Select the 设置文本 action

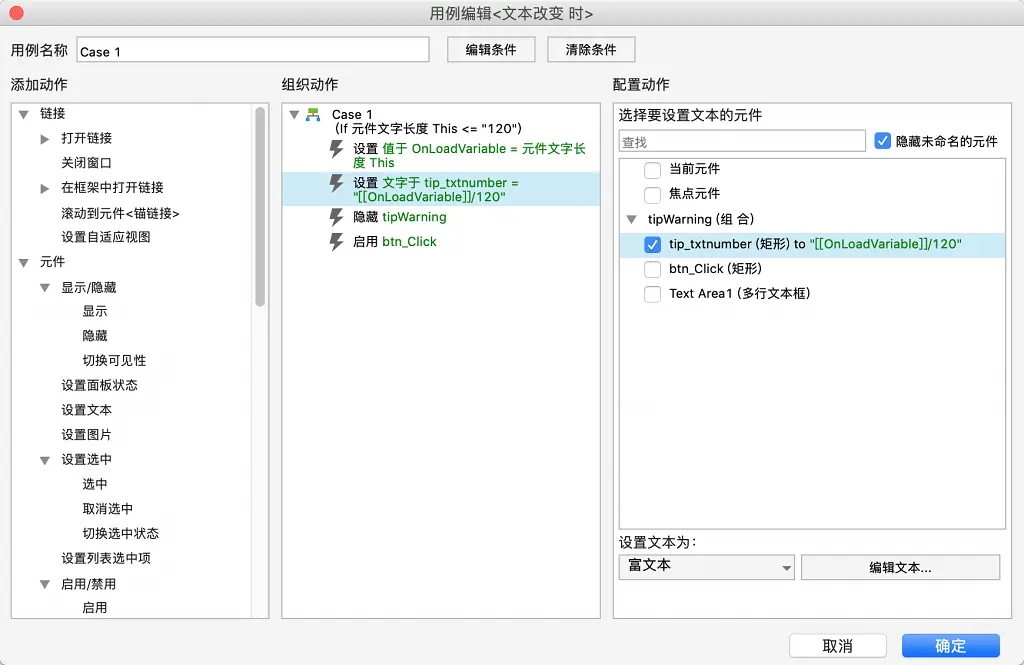click(87, 410)
